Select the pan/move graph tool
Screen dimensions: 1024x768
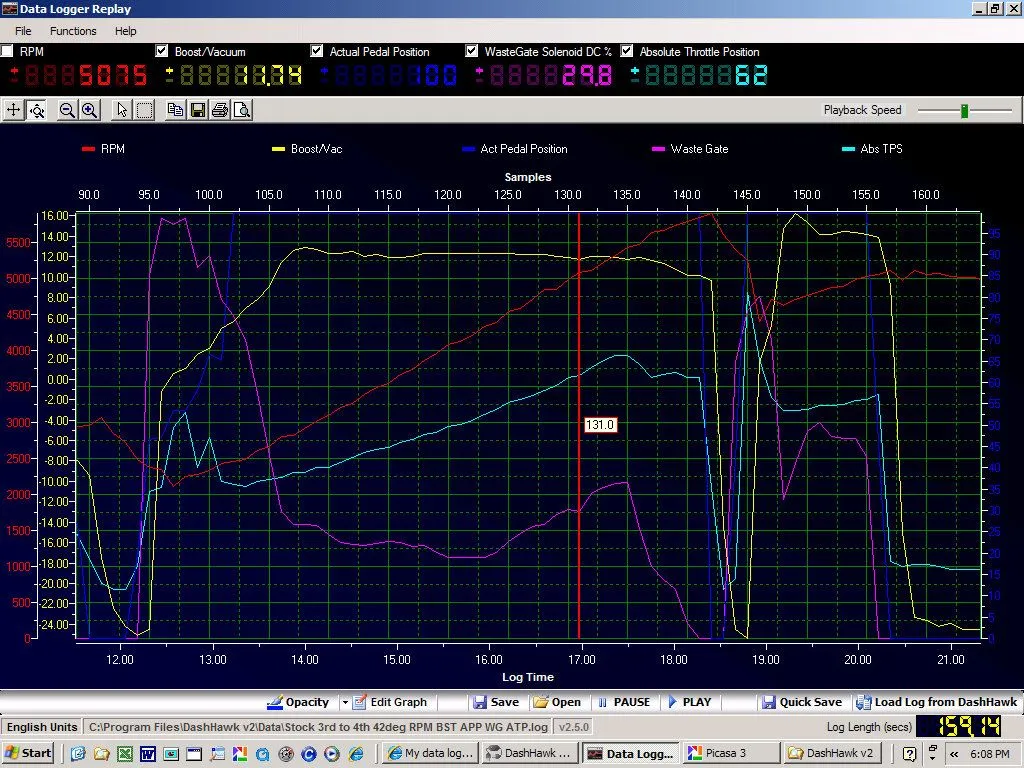point(14,110)
